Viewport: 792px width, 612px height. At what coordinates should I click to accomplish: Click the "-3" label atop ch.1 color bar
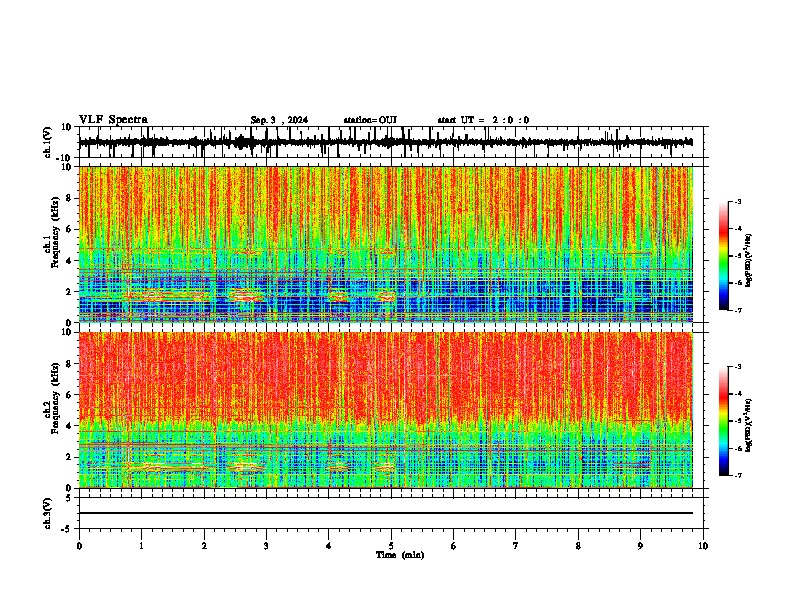pos(737,201)
